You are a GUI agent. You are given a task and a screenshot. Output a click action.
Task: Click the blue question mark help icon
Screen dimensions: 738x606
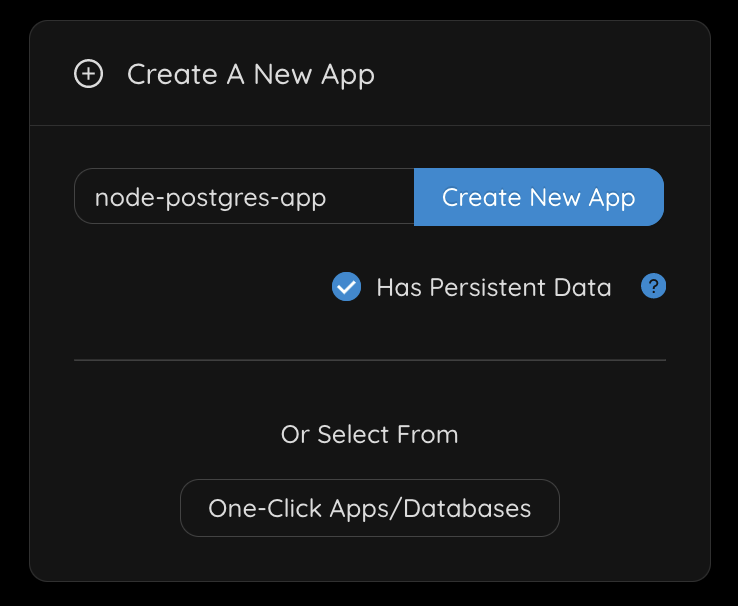tap(653, 287)
